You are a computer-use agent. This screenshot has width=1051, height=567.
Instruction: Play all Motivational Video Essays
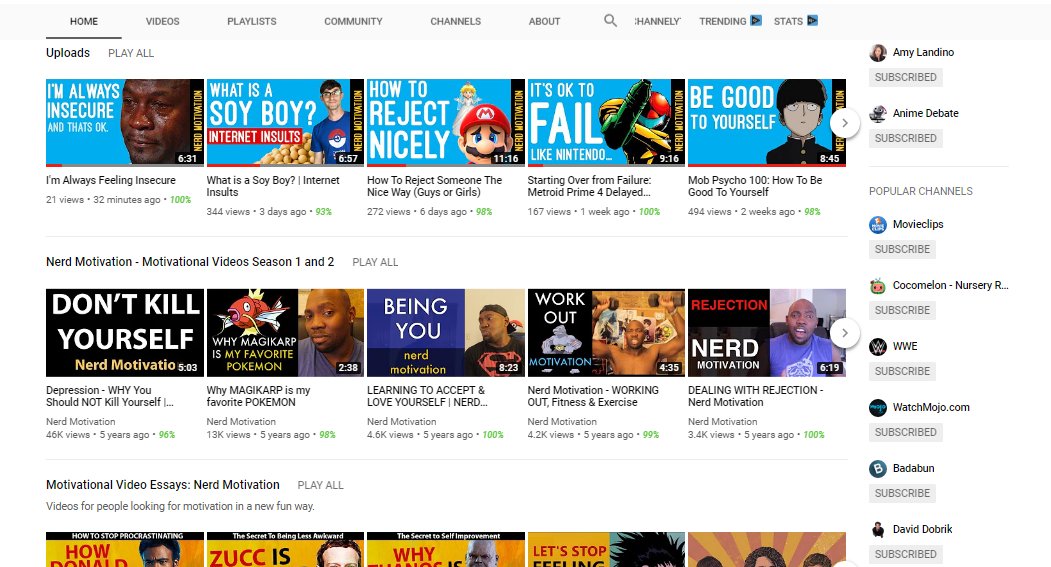tap(320, 485)
